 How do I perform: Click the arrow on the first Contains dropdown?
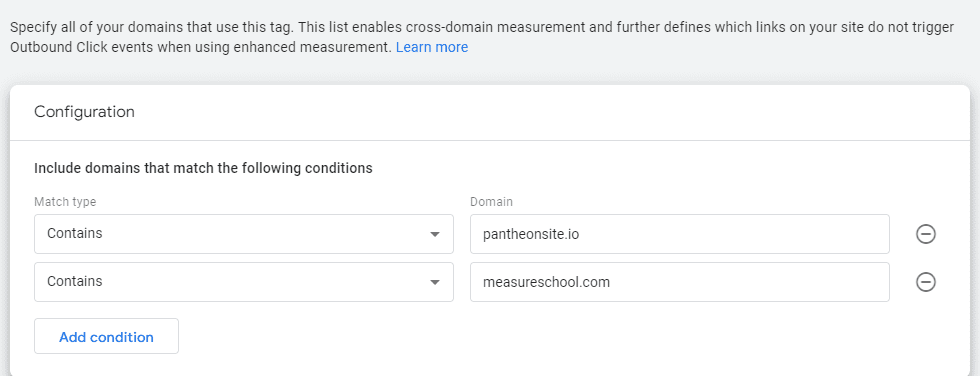[435, 235]
